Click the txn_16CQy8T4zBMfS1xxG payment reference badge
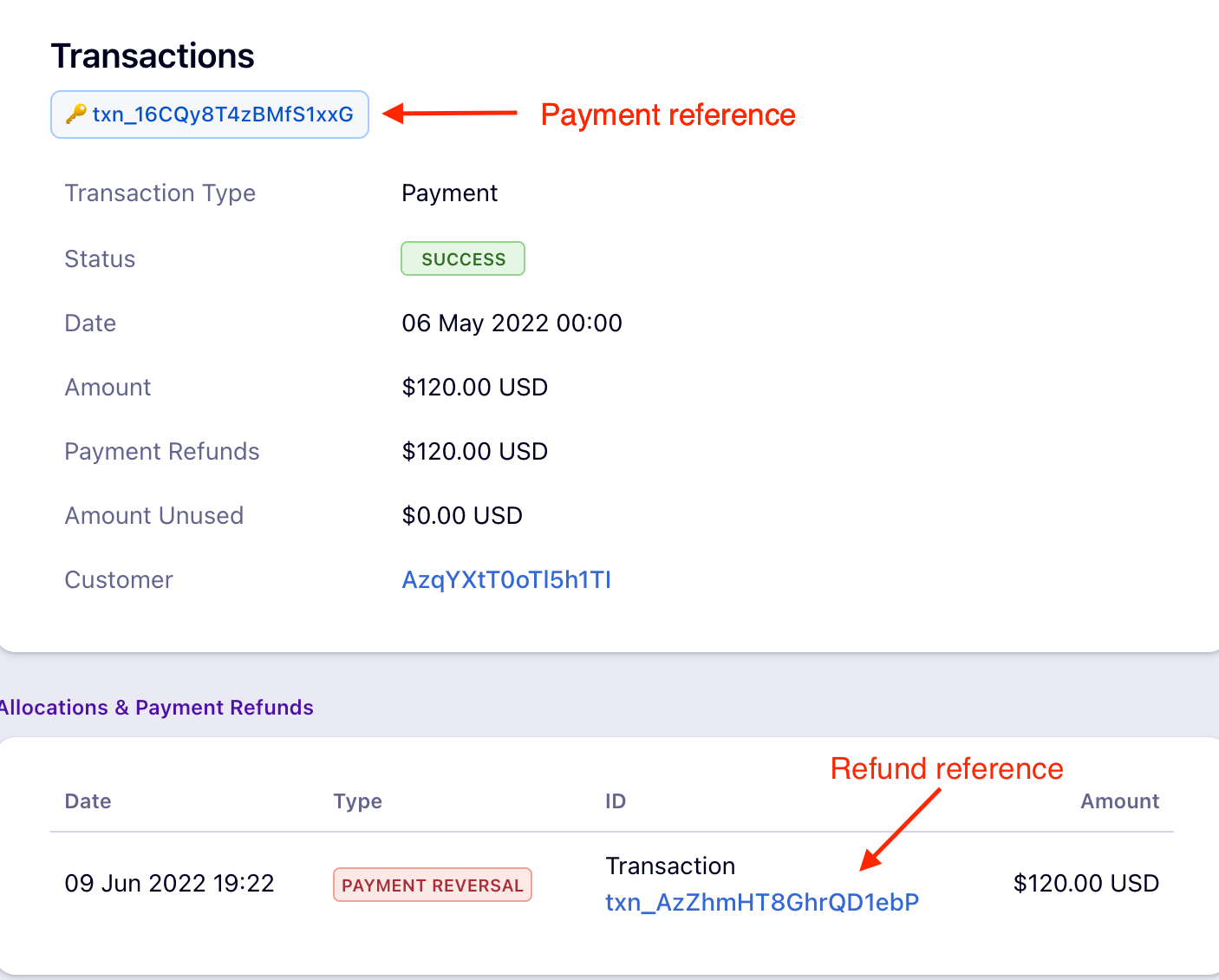The image size is (1219, 980). point(222,114)
